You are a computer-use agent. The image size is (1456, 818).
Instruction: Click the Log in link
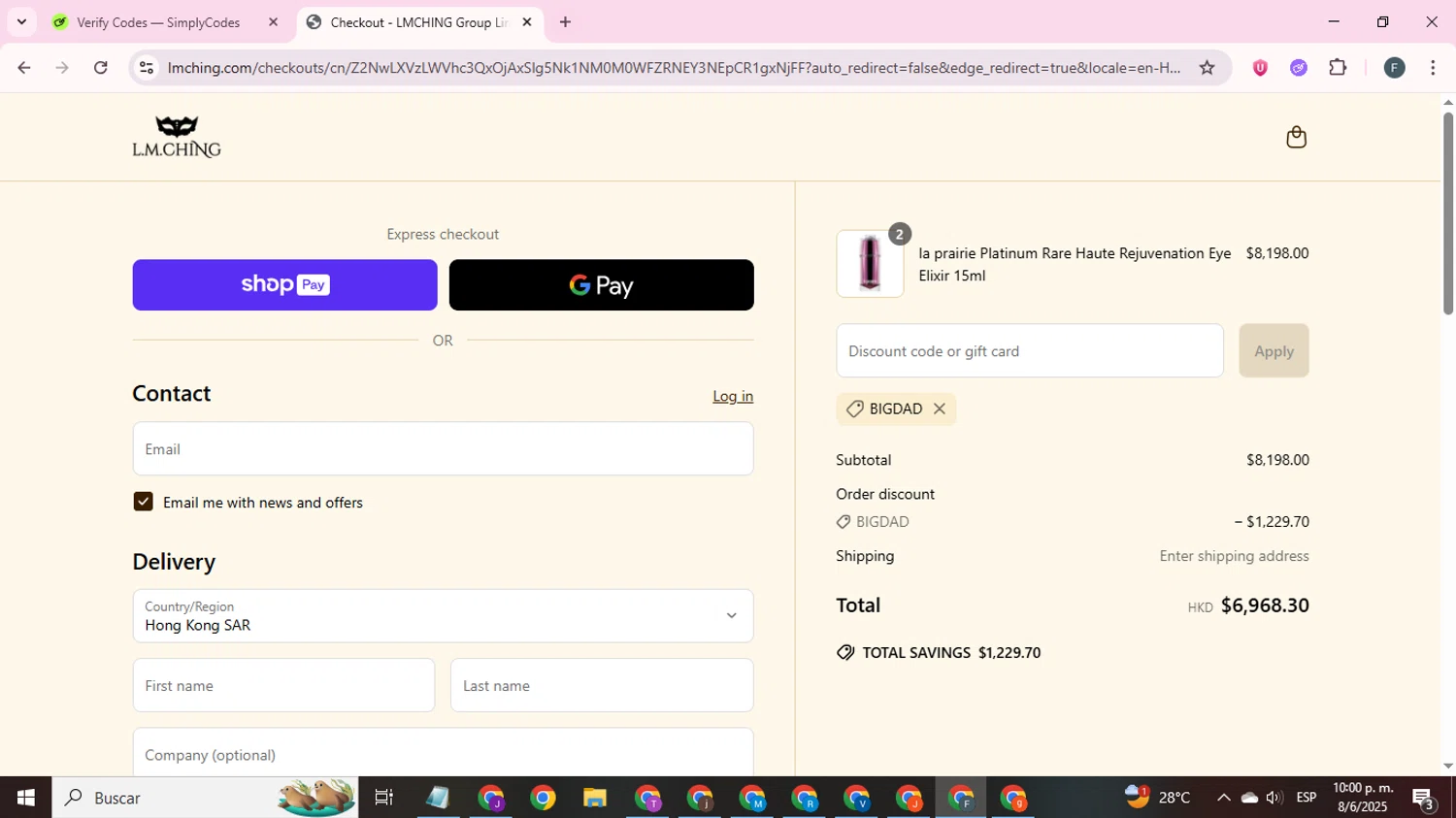pos(733,396)
